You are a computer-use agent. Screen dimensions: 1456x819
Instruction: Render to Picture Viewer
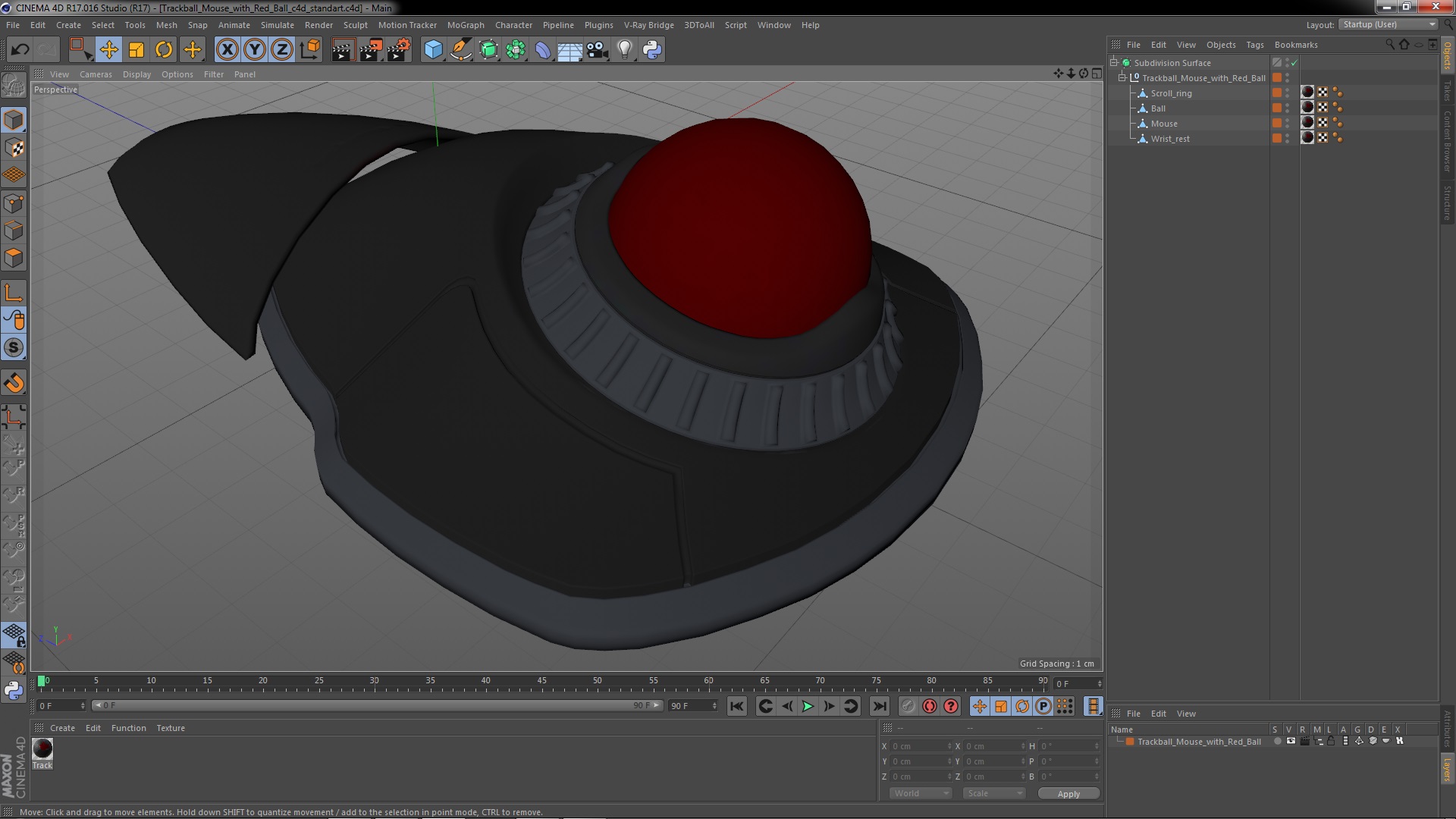(x=370, y=50)
